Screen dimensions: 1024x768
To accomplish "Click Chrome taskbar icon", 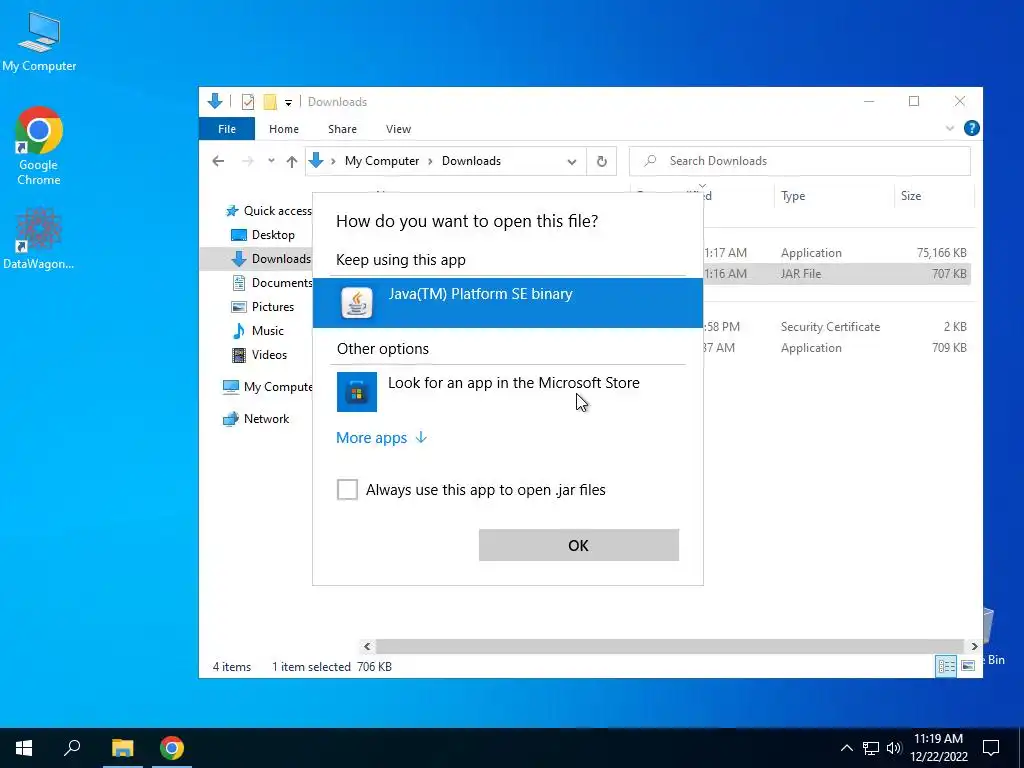I will [x=172, y=748].
